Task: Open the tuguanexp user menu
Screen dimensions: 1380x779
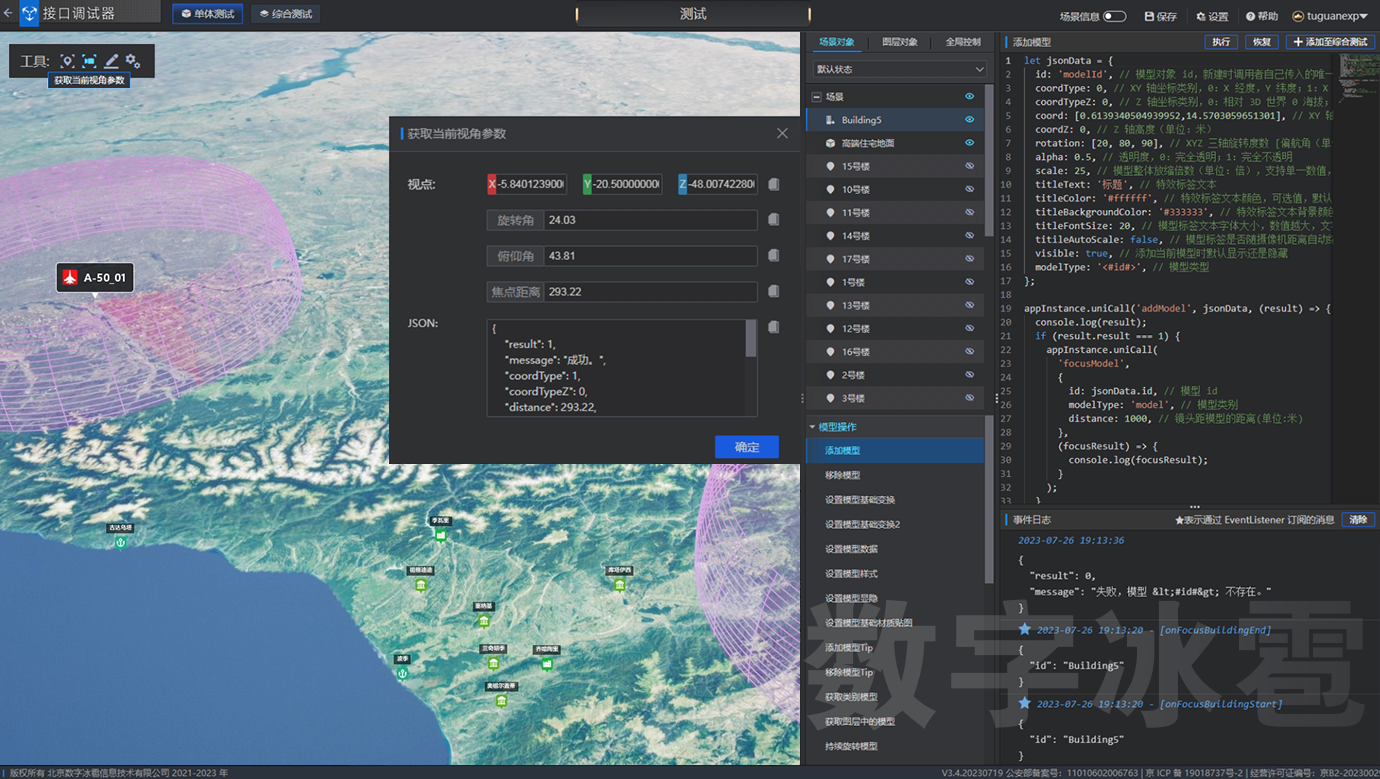Action: tap(1329, 16)
